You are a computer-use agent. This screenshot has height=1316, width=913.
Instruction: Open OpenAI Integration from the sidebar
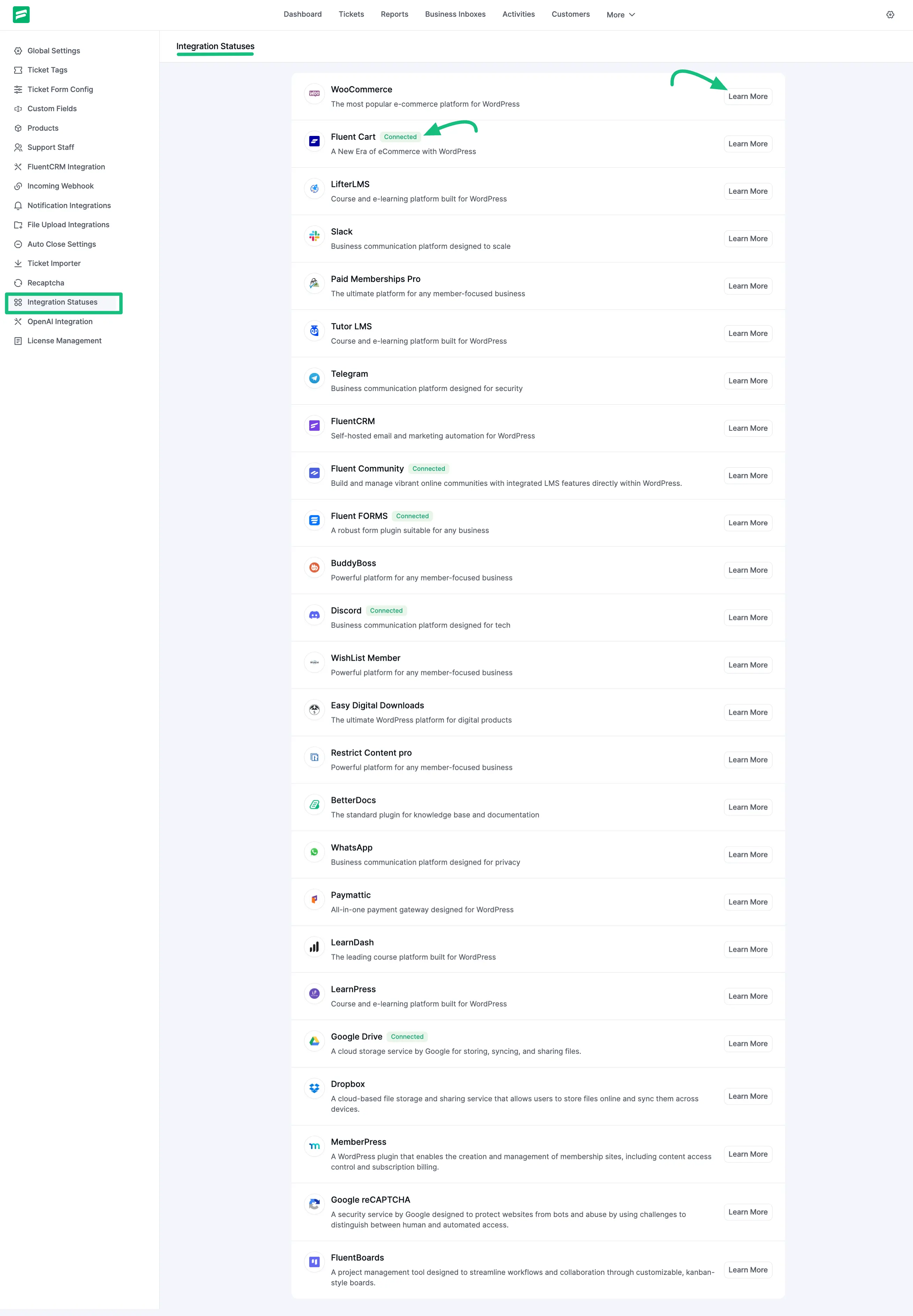(x=60, y=321)
